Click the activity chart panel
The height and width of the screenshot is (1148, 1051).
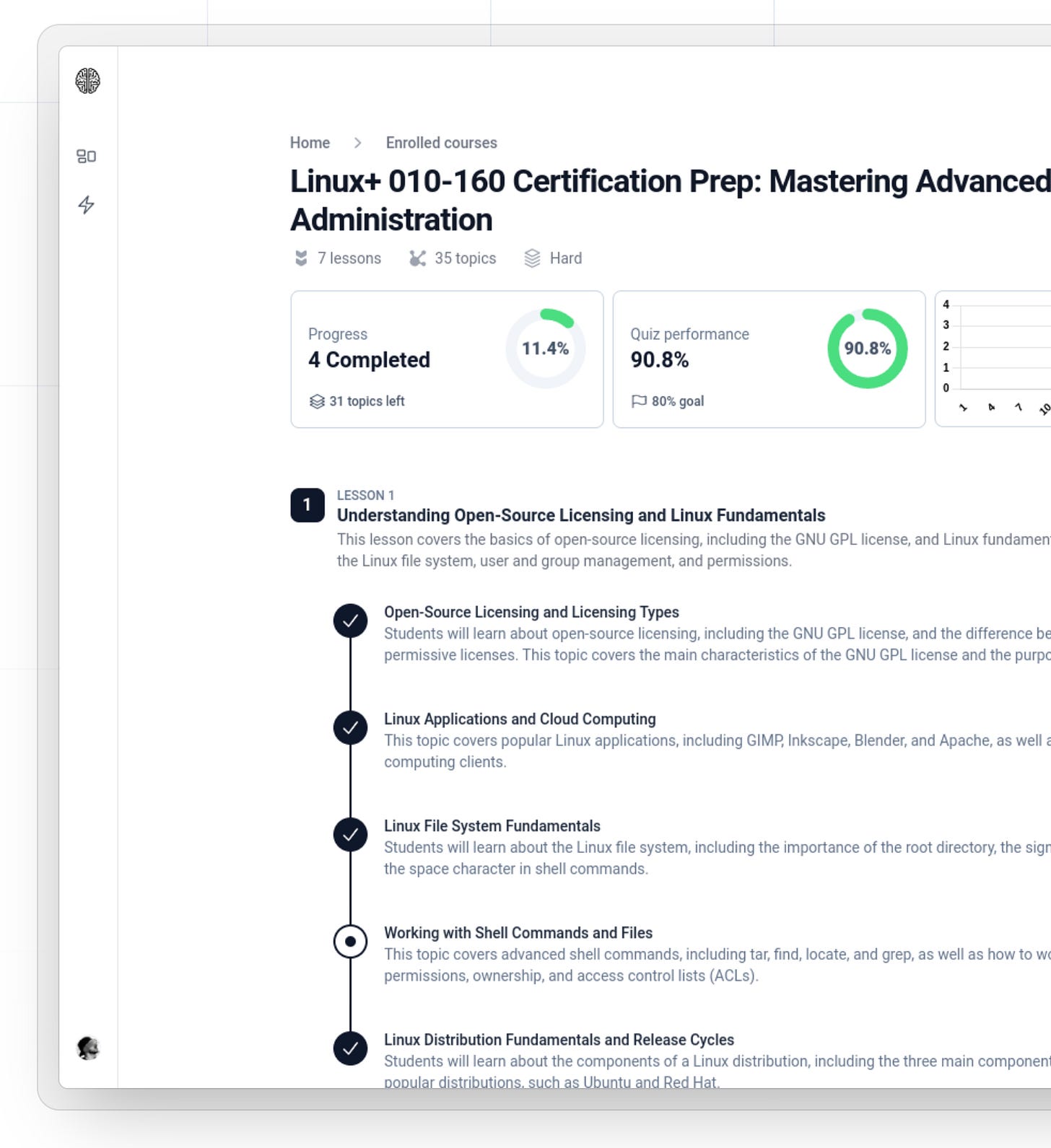(x=993, y=359)
